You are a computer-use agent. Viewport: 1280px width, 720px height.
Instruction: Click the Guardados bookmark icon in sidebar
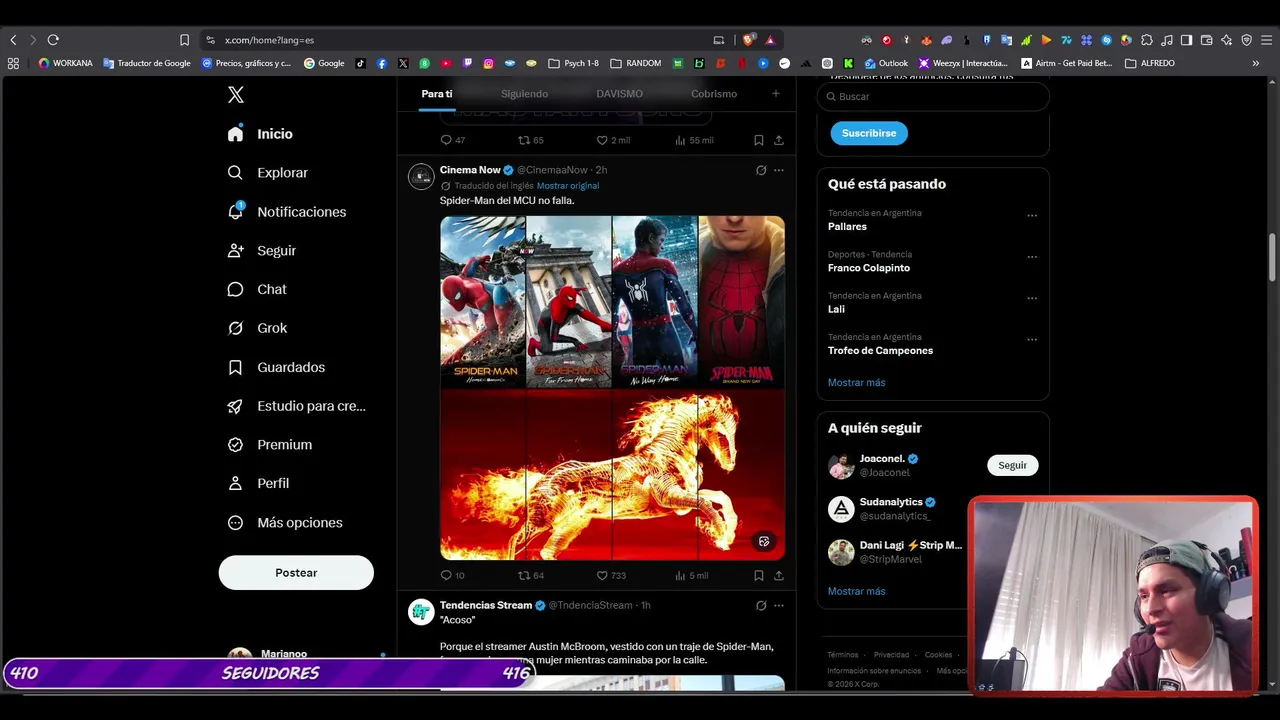(235, 367)
